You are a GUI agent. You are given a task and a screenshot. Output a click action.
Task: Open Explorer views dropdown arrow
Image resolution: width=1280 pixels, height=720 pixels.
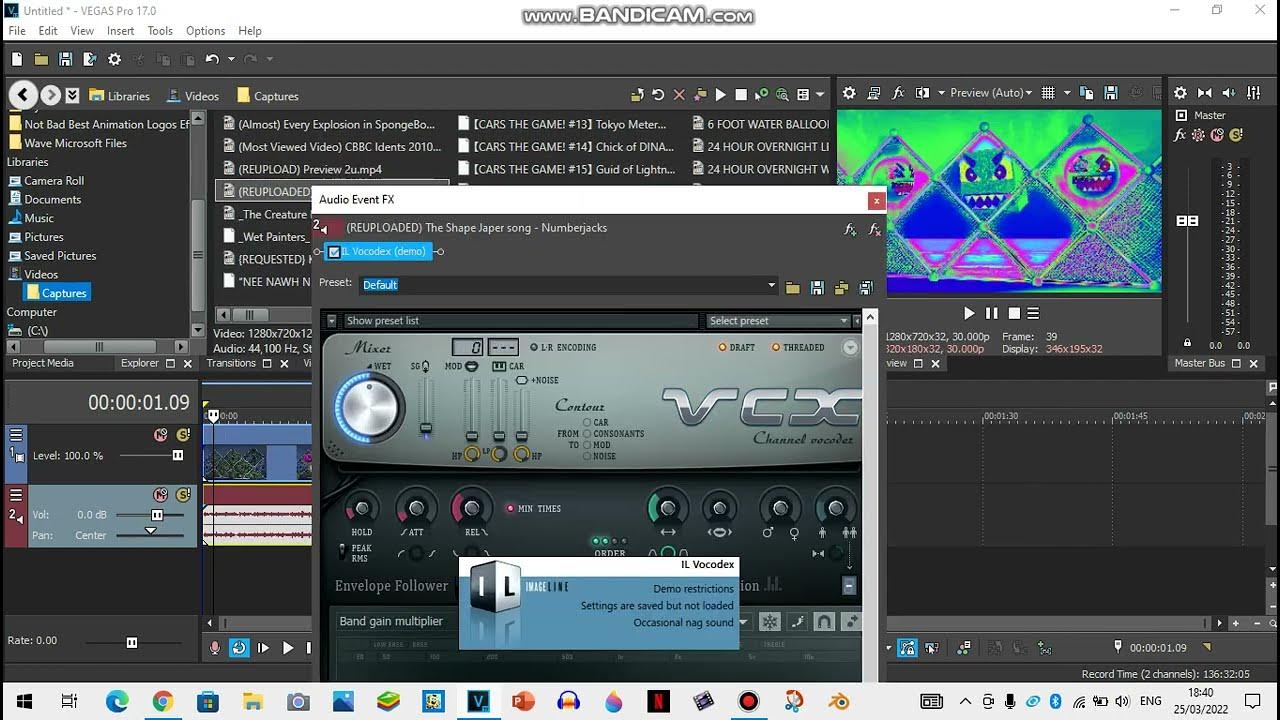820,95
